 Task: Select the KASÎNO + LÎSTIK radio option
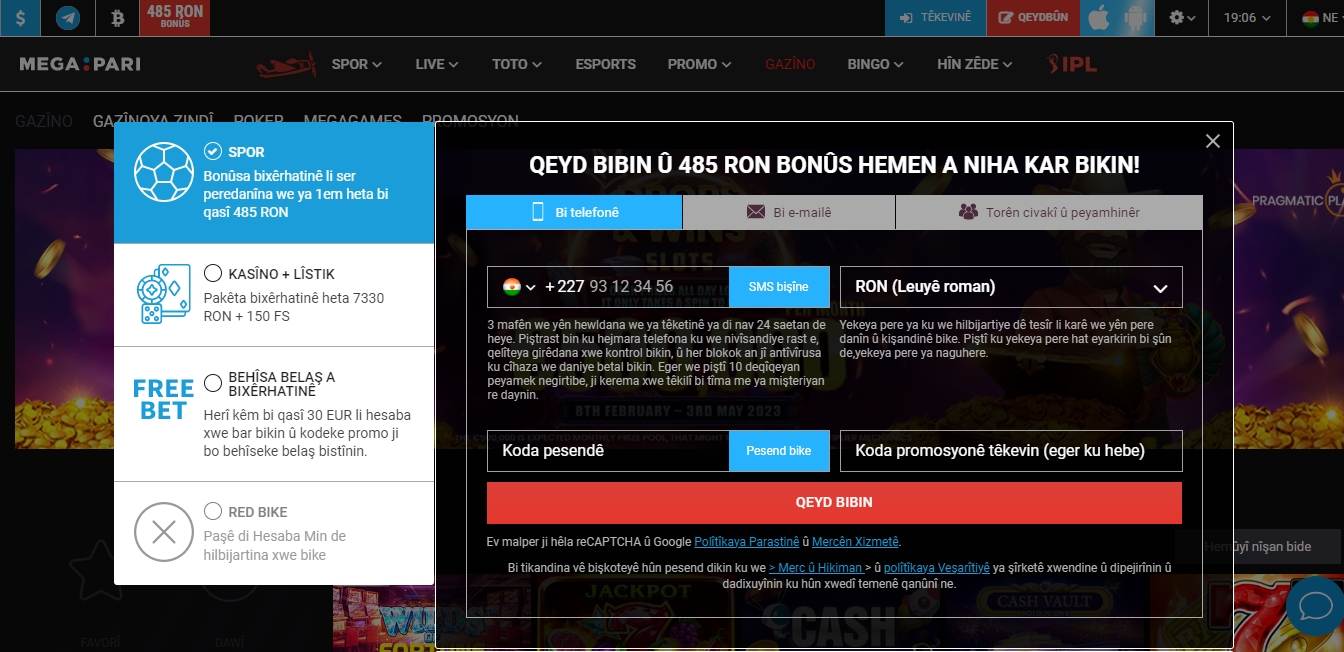coord(212,273)
